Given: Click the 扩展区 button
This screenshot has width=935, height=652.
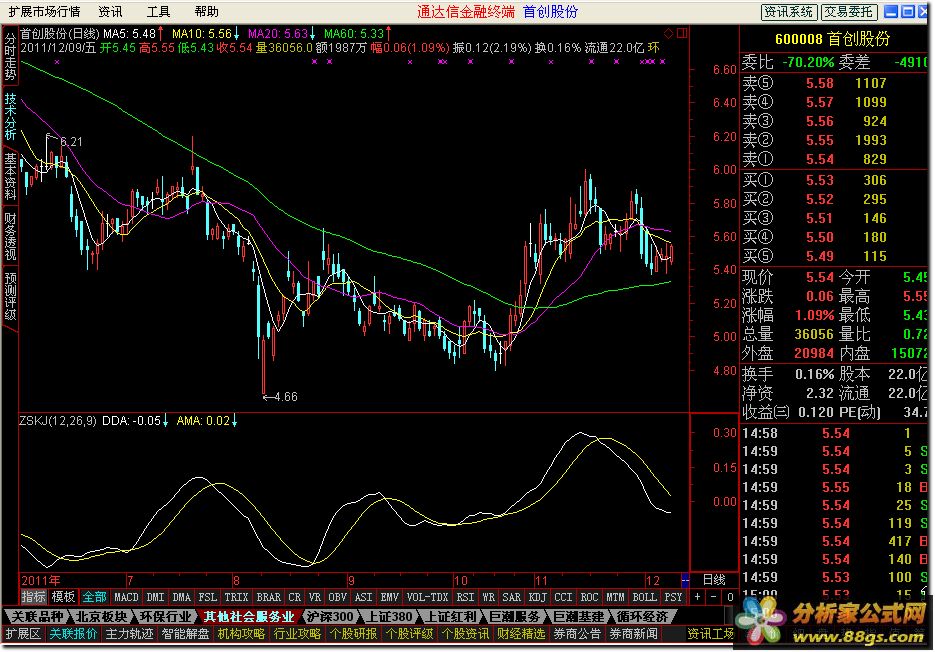Looking at the screenshot, I should click(22, 634).
